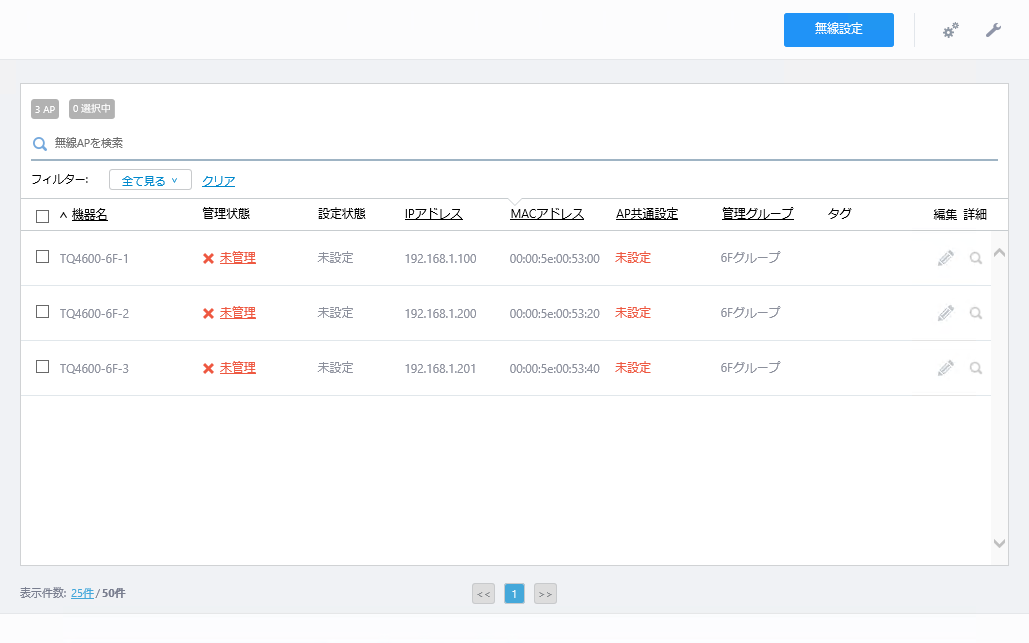Open the gears settings icon

[950, 30]
